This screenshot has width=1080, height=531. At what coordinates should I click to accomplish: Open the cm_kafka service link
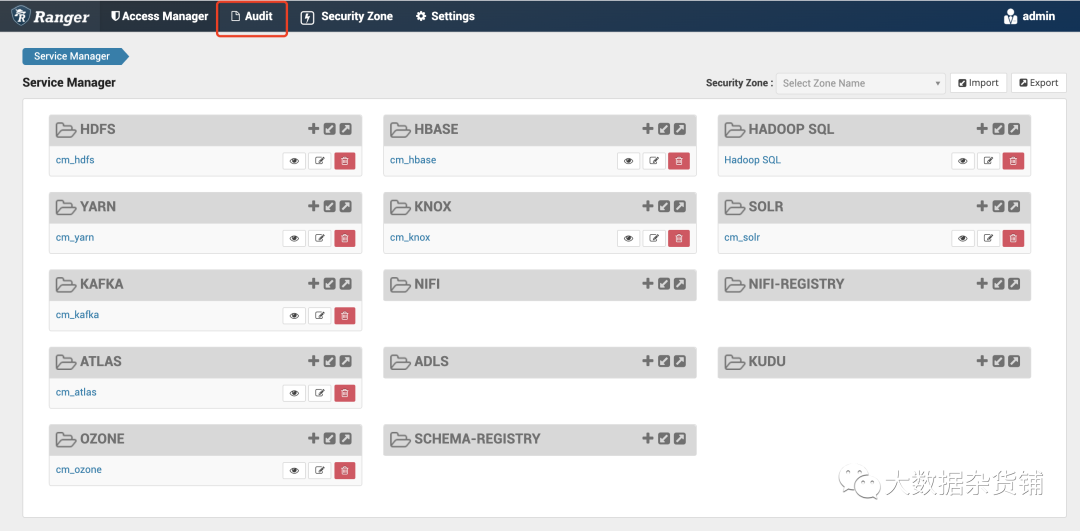pos(77,315)
